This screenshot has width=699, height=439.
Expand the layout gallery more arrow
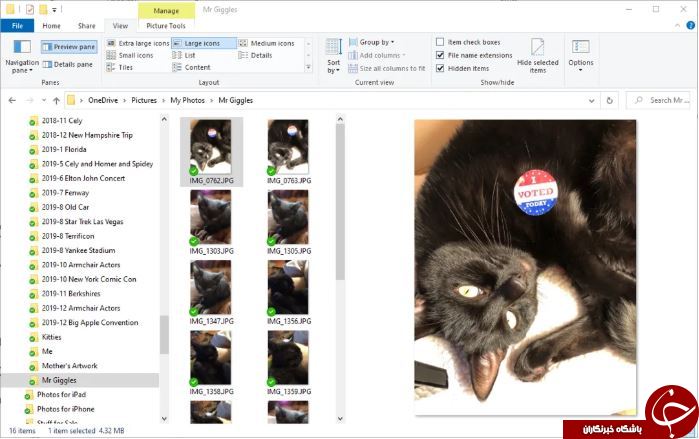click(x=308, y=67)
